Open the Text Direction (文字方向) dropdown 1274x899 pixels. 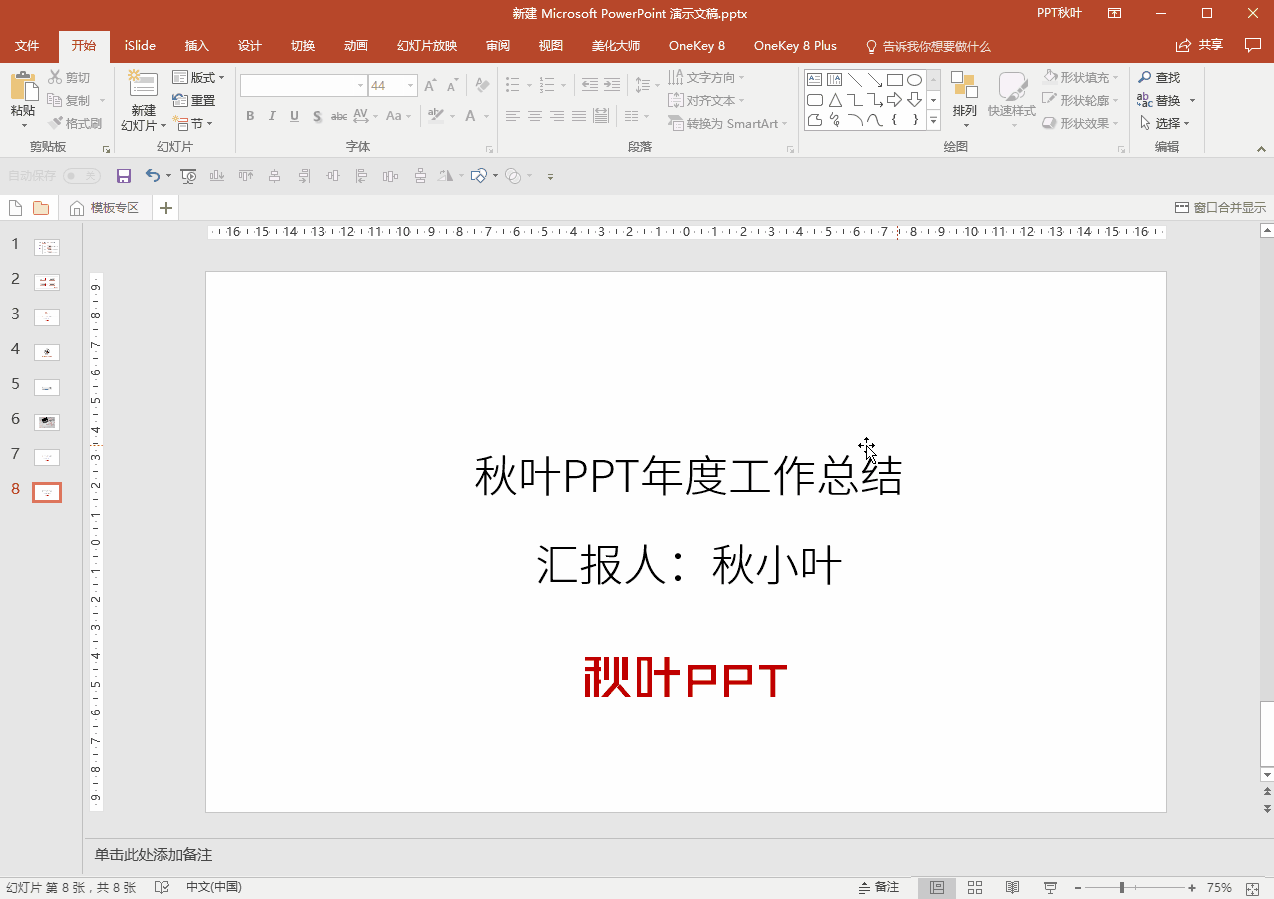point(706,77)
